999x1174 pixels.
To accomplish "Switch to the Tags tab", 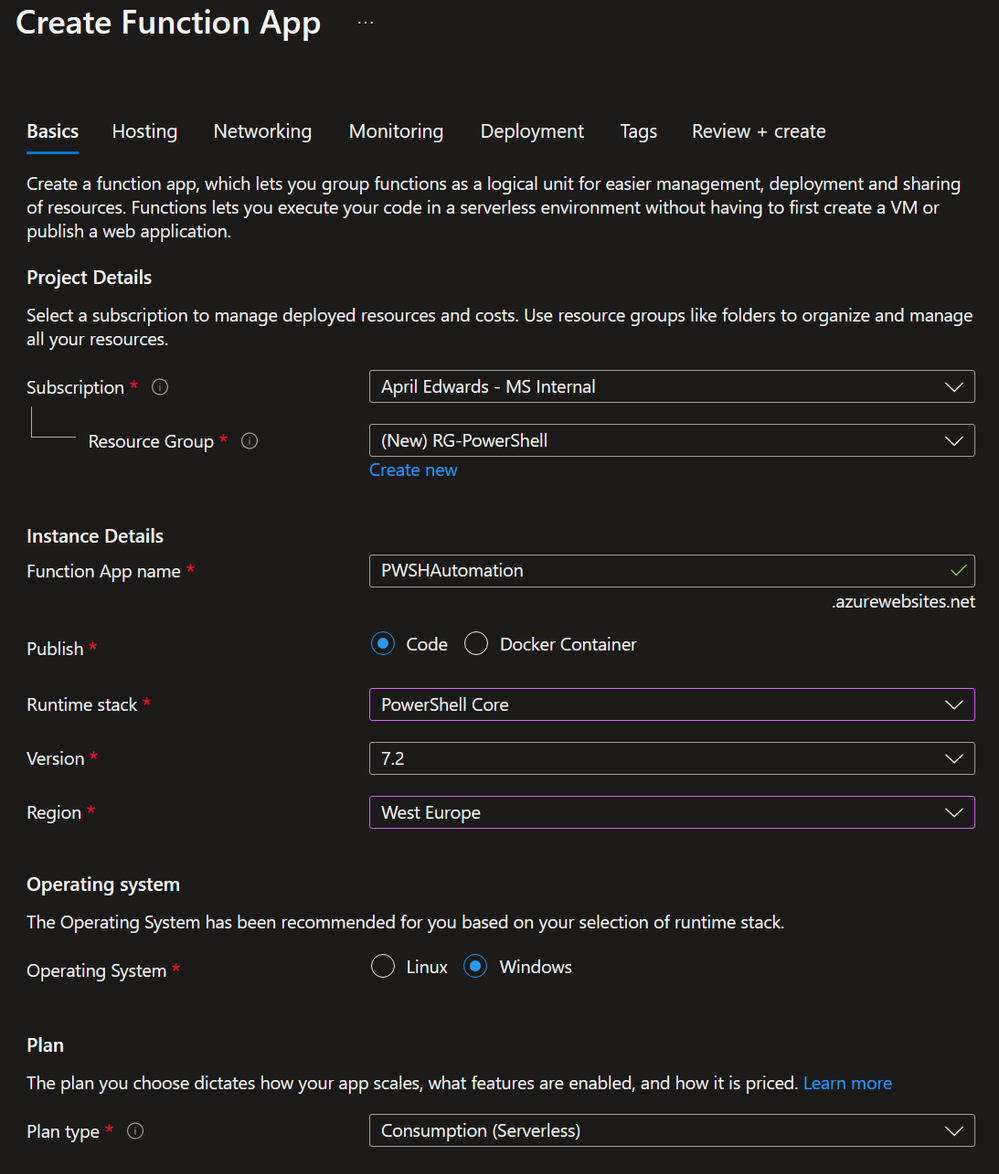I will point(639,132).
